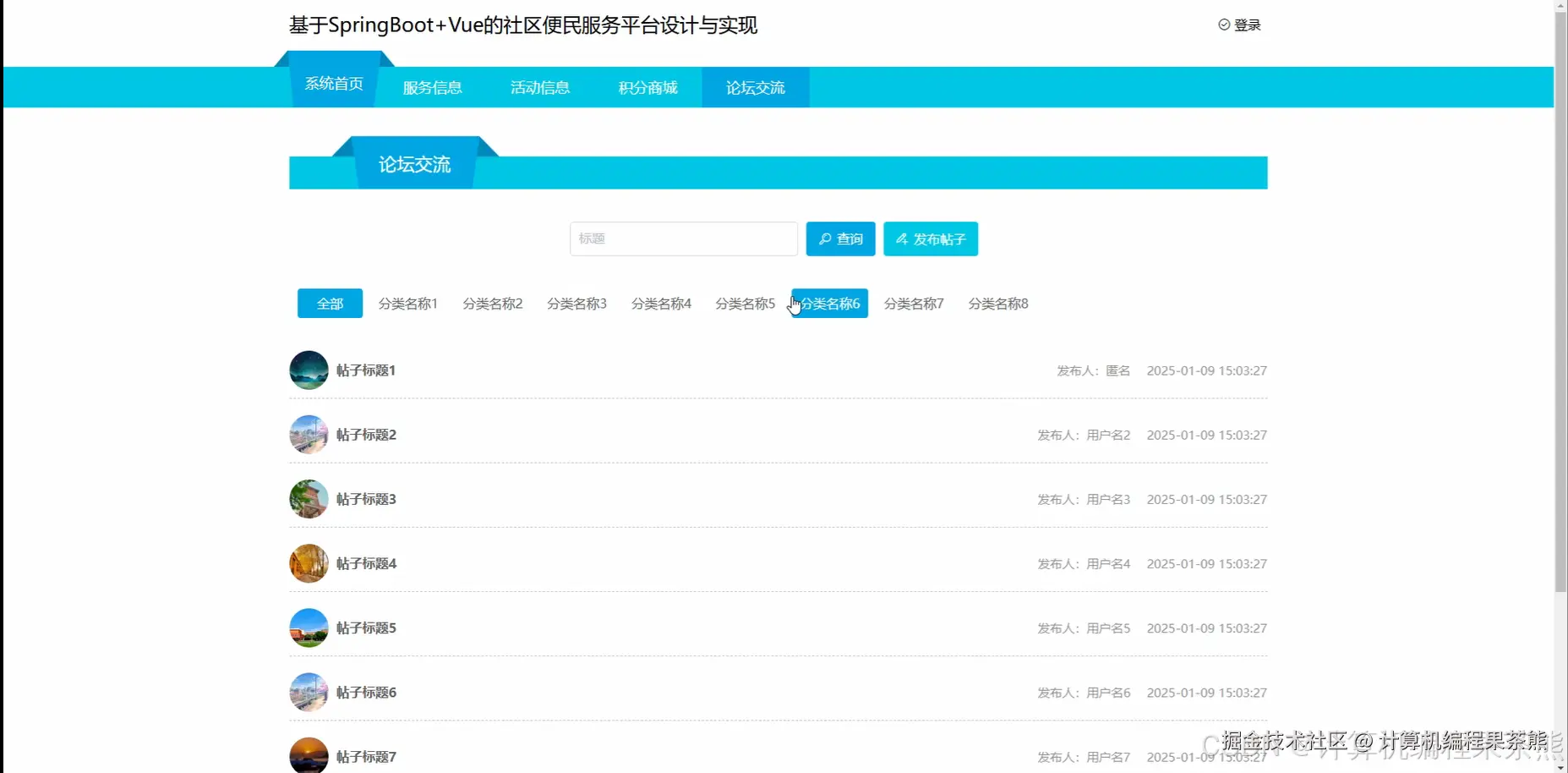
Task: Filter posts by 分类名称4
Action: point(662,304)
